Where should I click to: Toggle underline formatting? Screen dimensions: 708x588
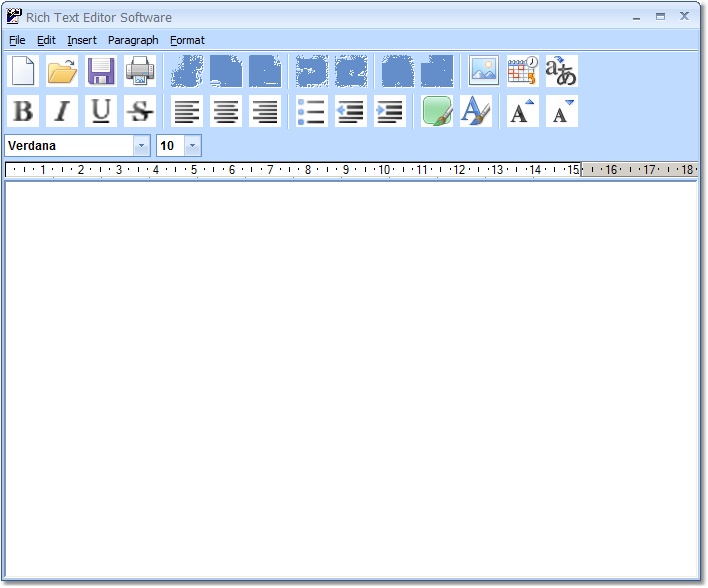pyautogui.click(x=101, y=111)
